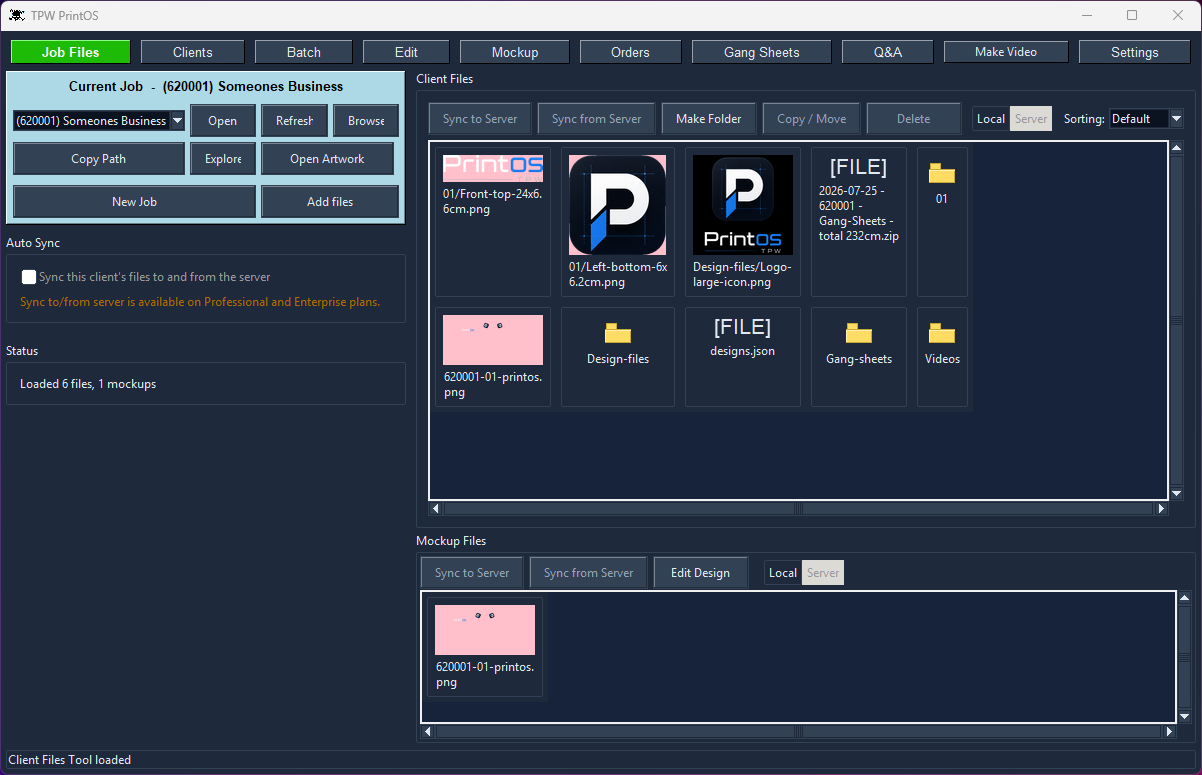Screen dimensions: 1202x775
Task: Click the Make Folder button
Action: tap(709, 119)
